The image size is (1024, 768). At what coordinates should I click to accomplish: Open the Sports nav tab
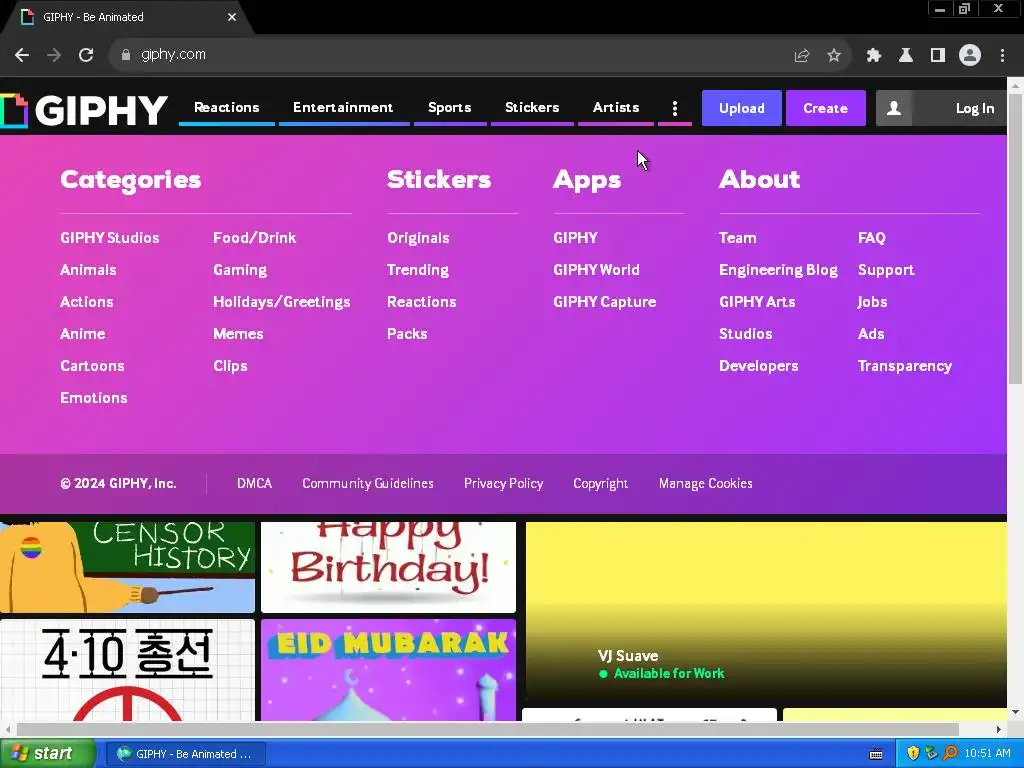449,107
